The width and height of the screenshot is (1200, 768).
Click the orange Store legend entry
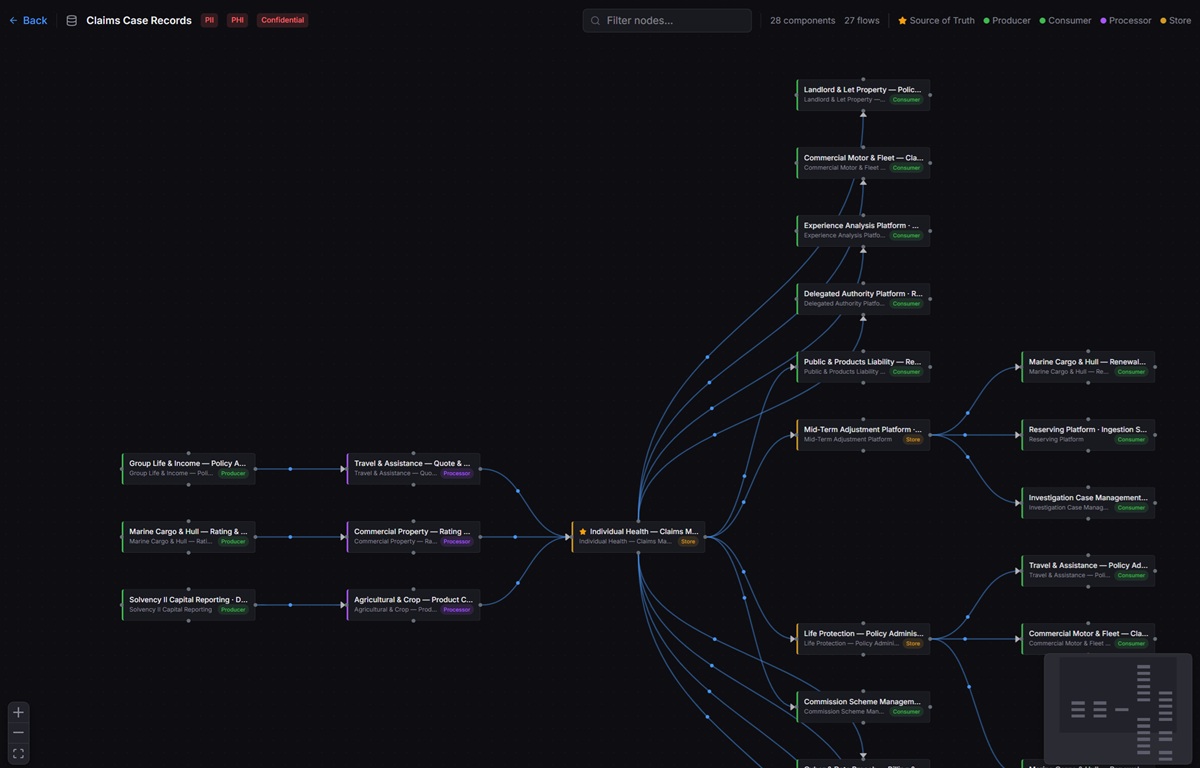click(x=1176, y=20)
